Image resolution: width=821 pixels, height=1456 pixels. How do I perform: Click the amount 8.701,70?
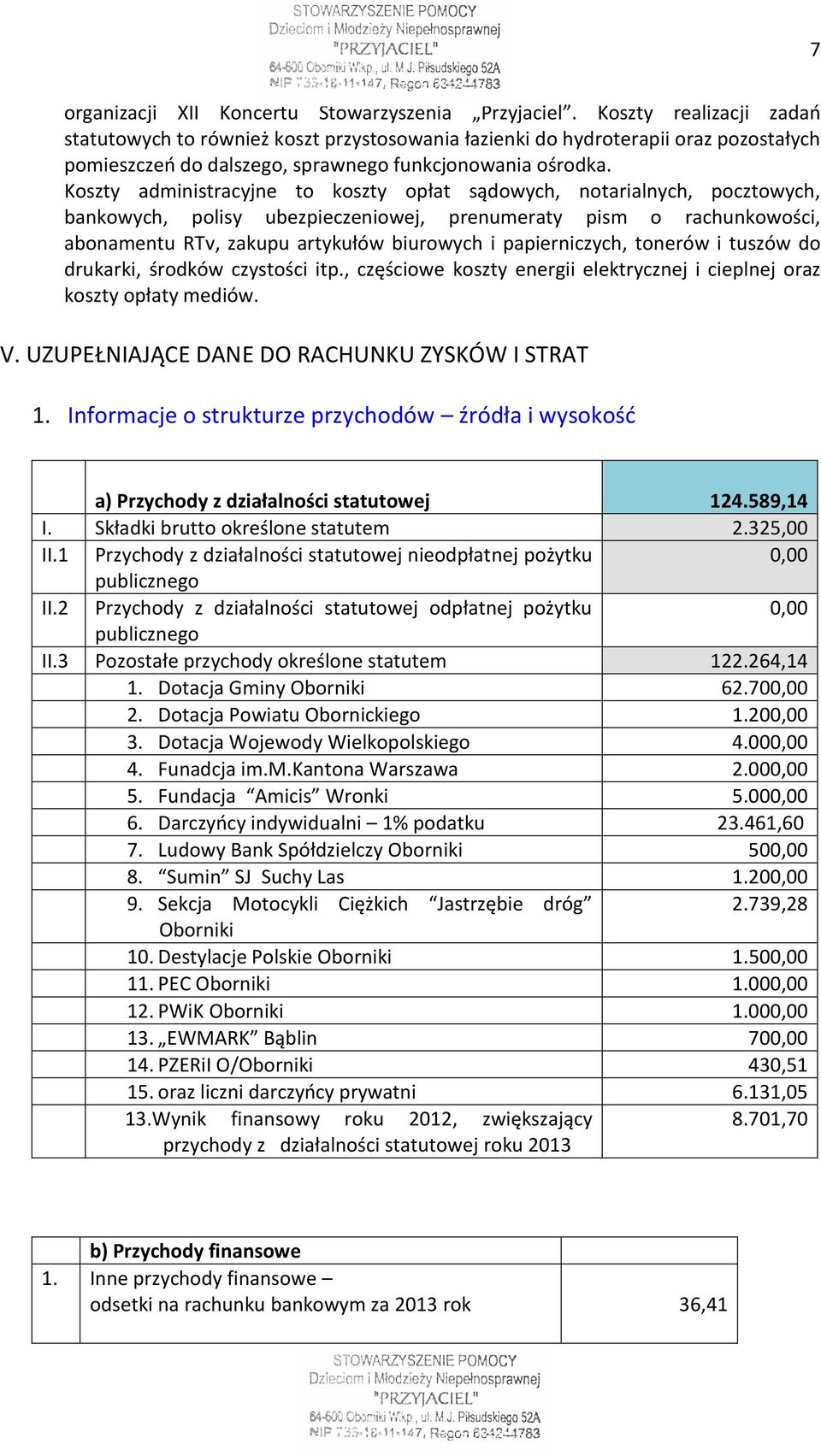[x=770, y=1119]
